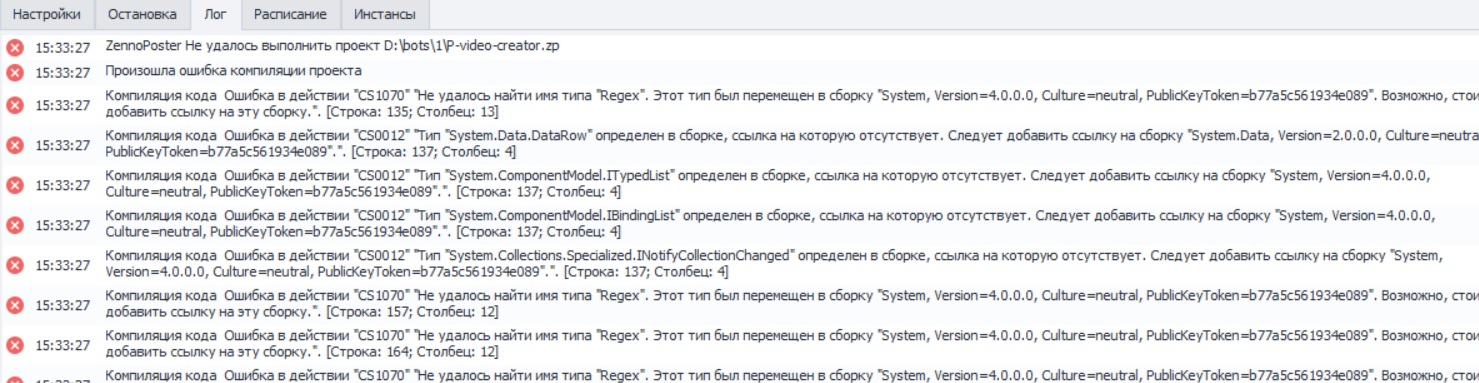The image size is (1479, 383).
Task: Click timestamp of the IBindingList error row
Action: (x=62, y=225)
